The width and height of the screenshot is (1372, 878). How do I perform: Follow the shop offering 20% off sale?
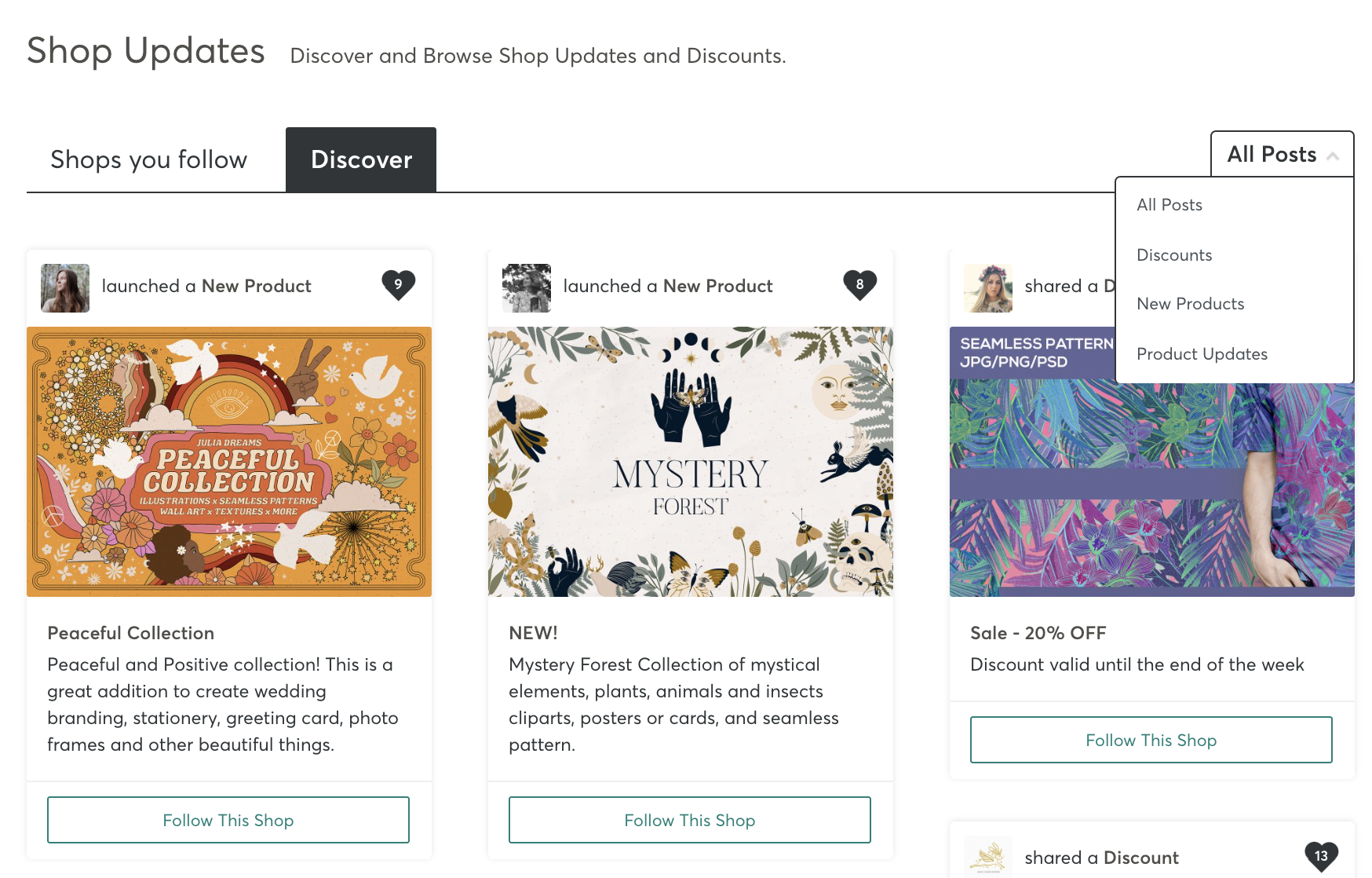pyautogui.click(x=1151, y=740)
